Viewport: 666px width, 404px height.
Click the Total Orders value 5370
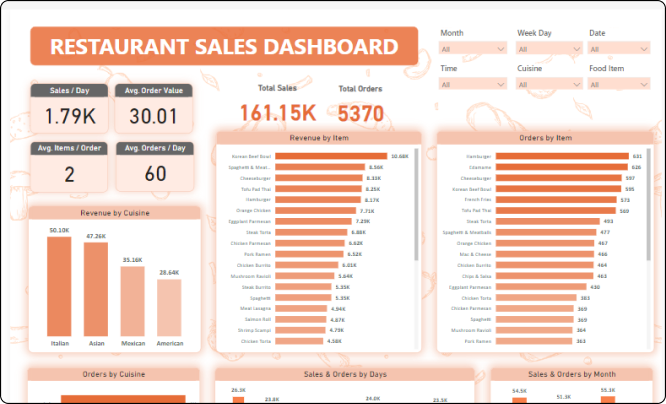(360, 114)
